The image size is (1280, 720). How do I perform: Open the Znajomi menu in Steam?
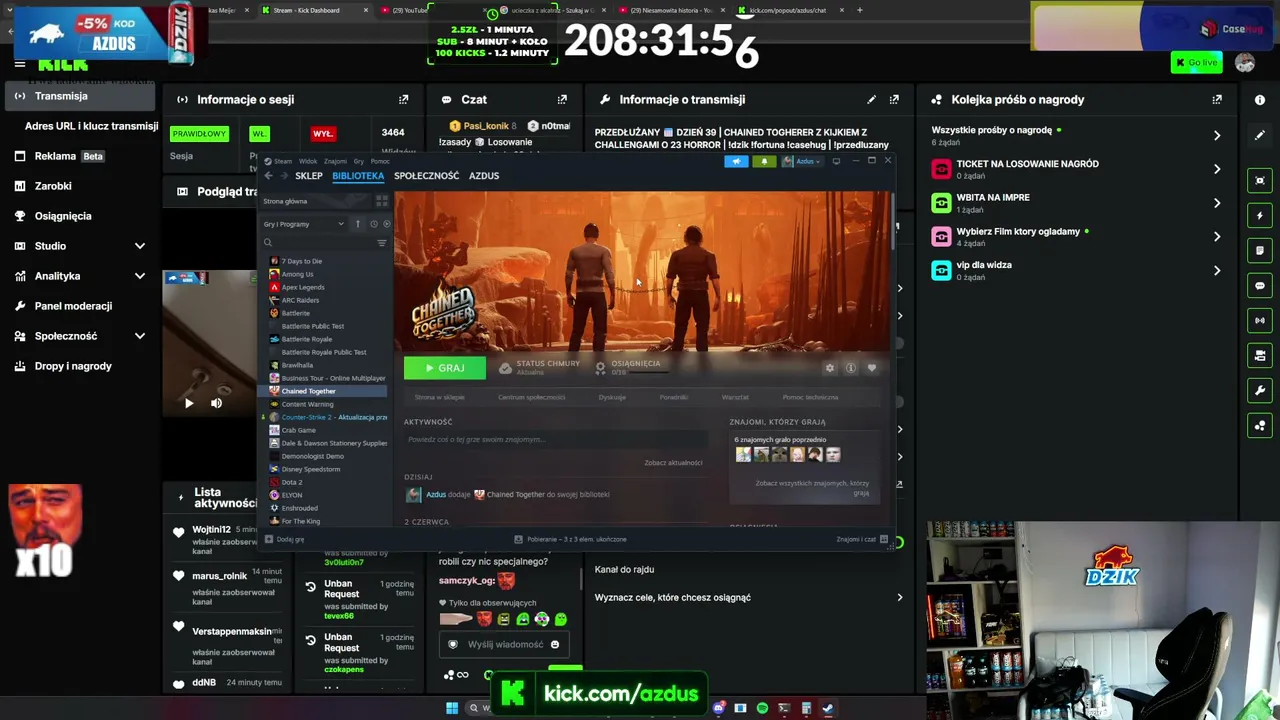point(335,161)
